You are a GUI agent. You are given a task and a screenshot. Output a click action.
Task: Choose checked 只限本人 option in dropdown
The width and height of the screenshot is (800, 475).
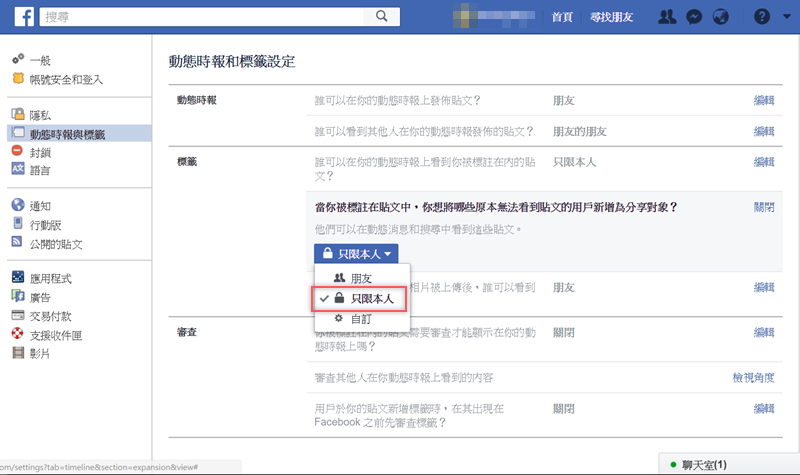pyautogui.click(x=359, y=299)
